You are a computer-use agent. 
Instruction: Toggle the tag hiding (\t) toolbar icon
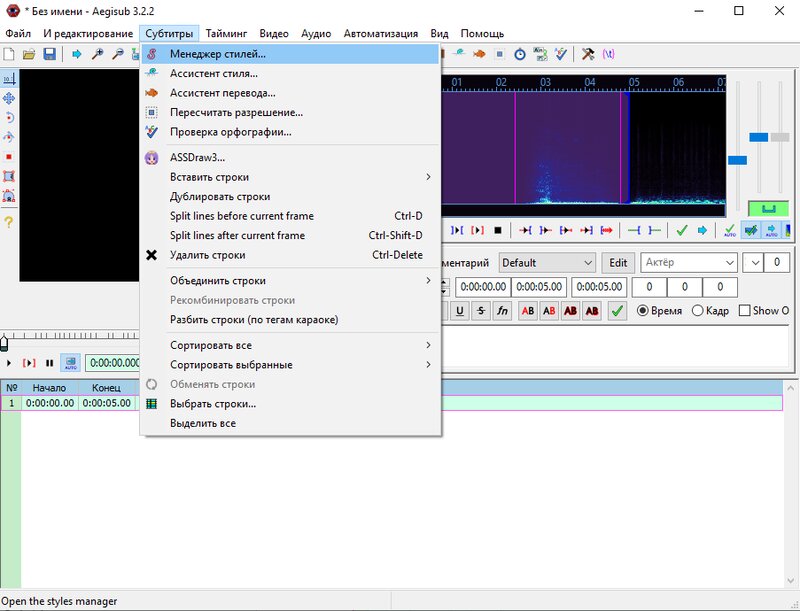[x=608, y=54]
